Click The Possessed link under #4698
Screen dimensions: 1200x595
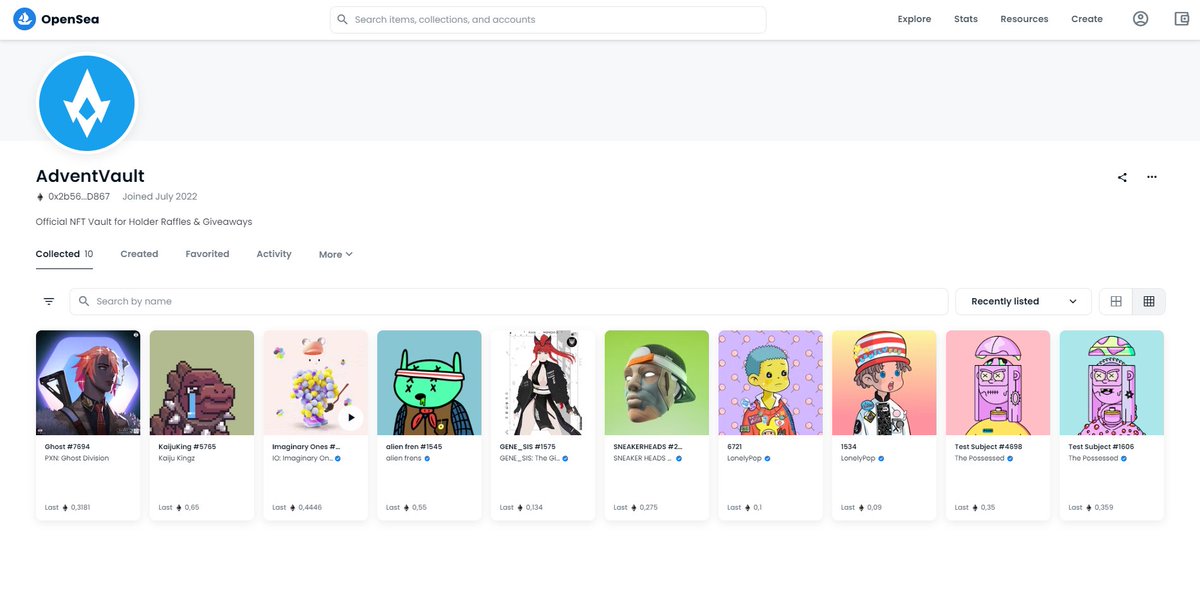click(979, 458)
